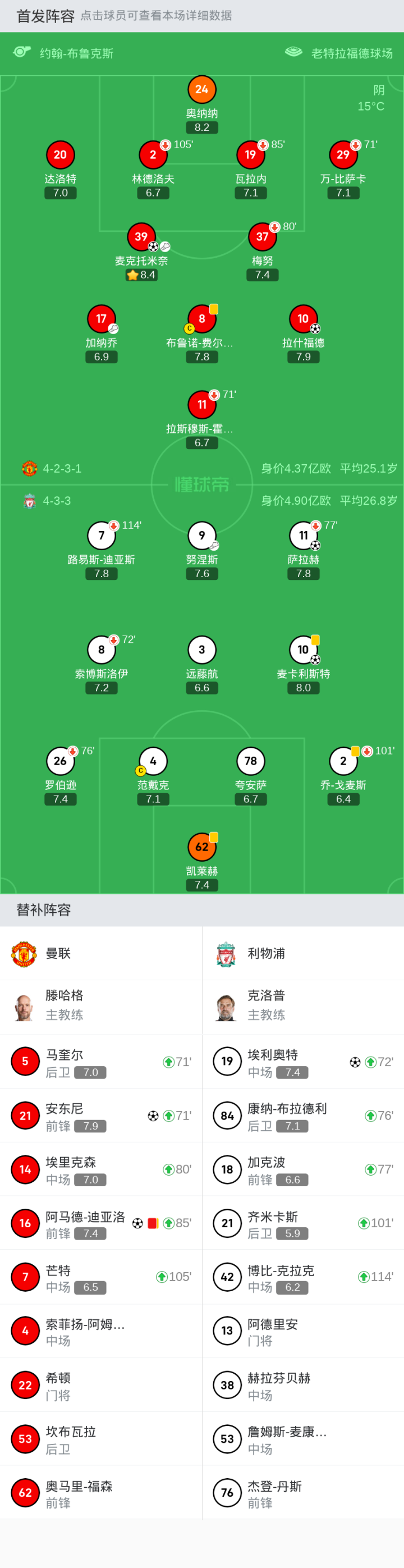
Task: Tap the stadium icon beside 老特拉福德球场
Action: click(293, 52)
